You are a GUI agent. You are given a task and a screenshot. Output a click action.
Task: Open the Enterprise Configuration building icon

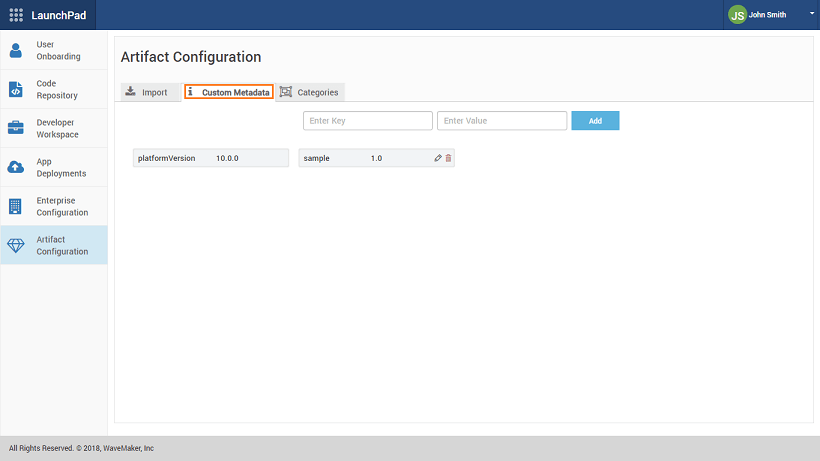tap(16, 206)
